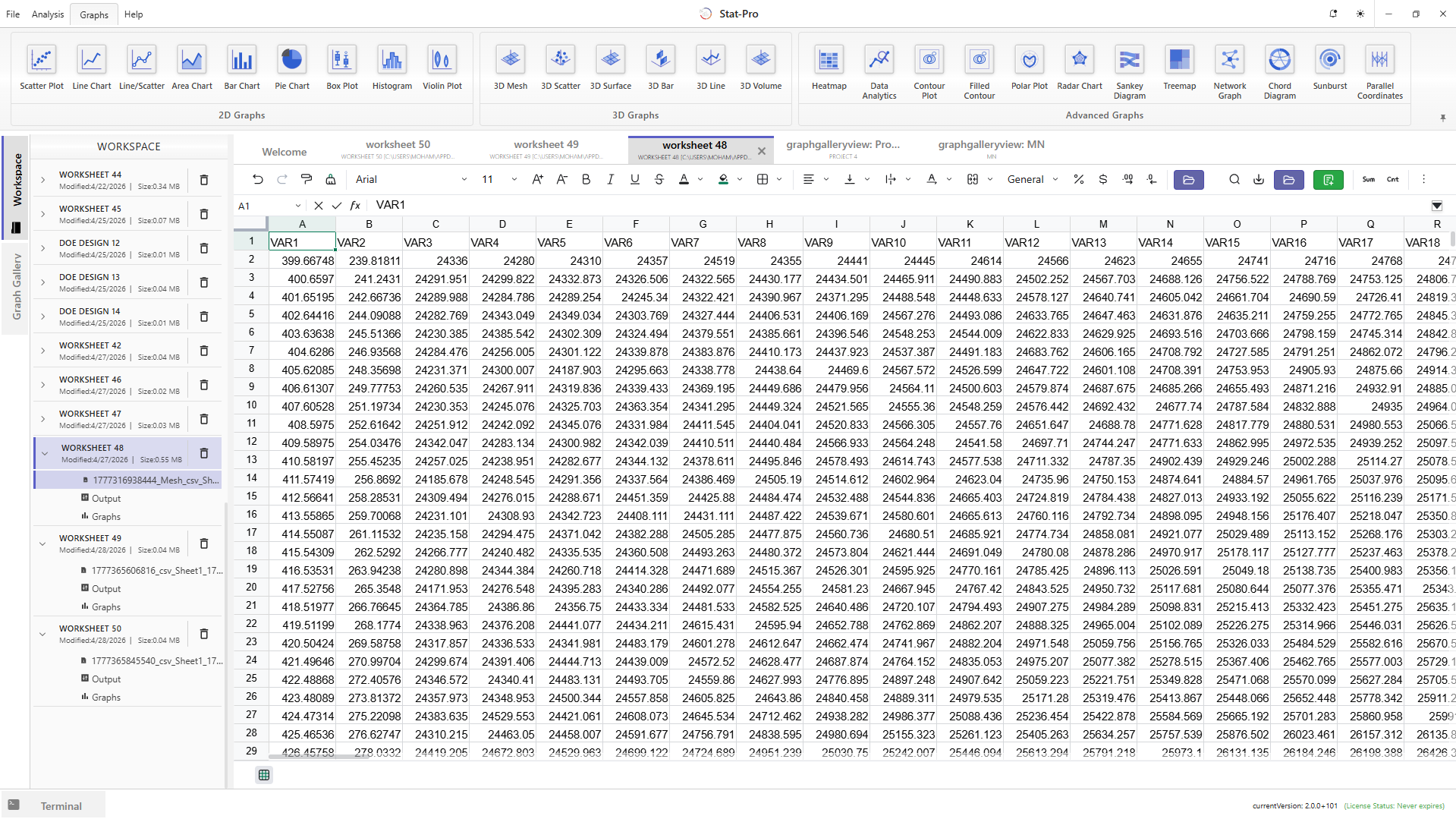Open the Graph Gallery side tab
Screen dimensions: 1456x819
(16, 287)
